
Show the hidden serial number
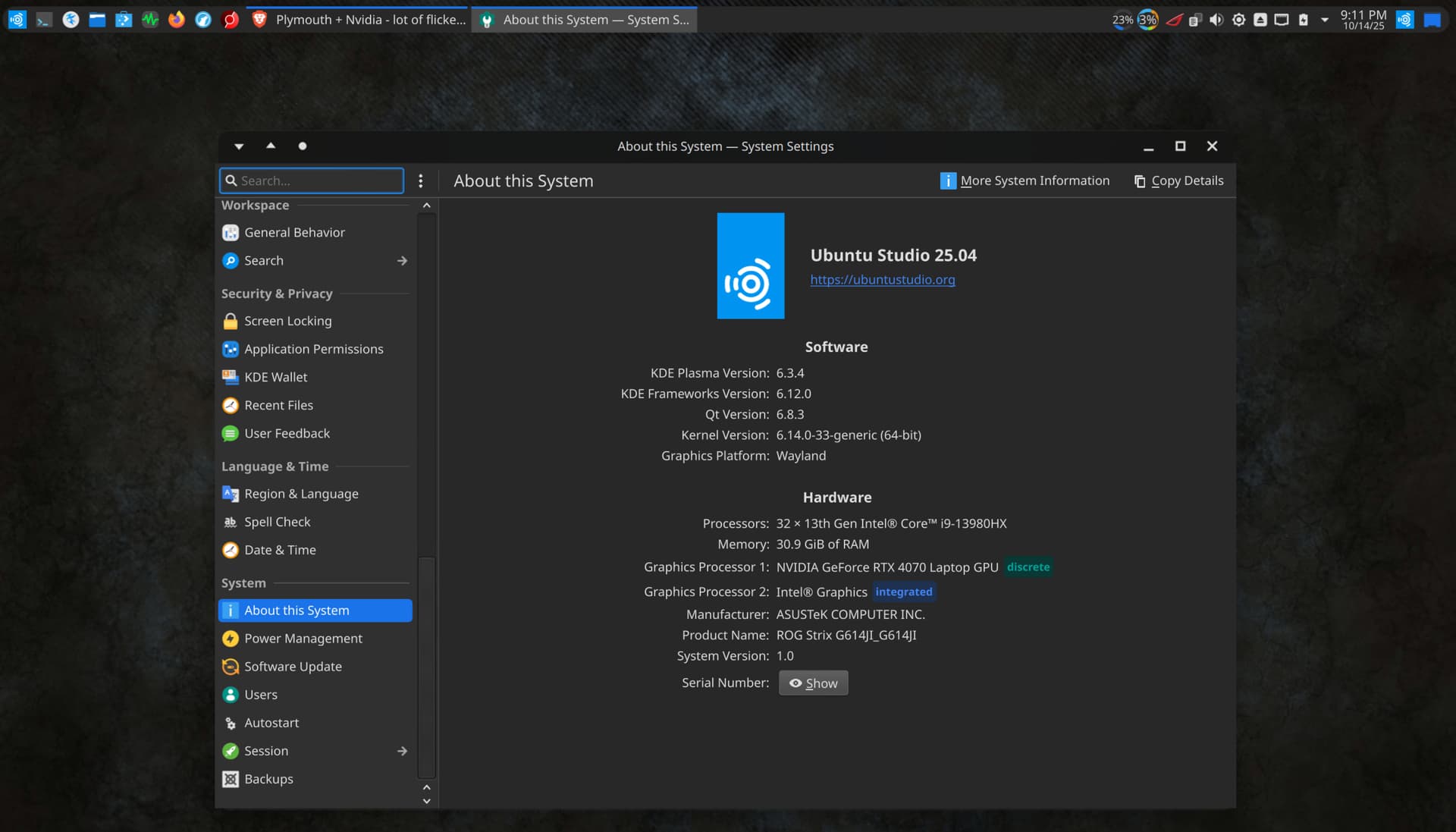(813, 683)
